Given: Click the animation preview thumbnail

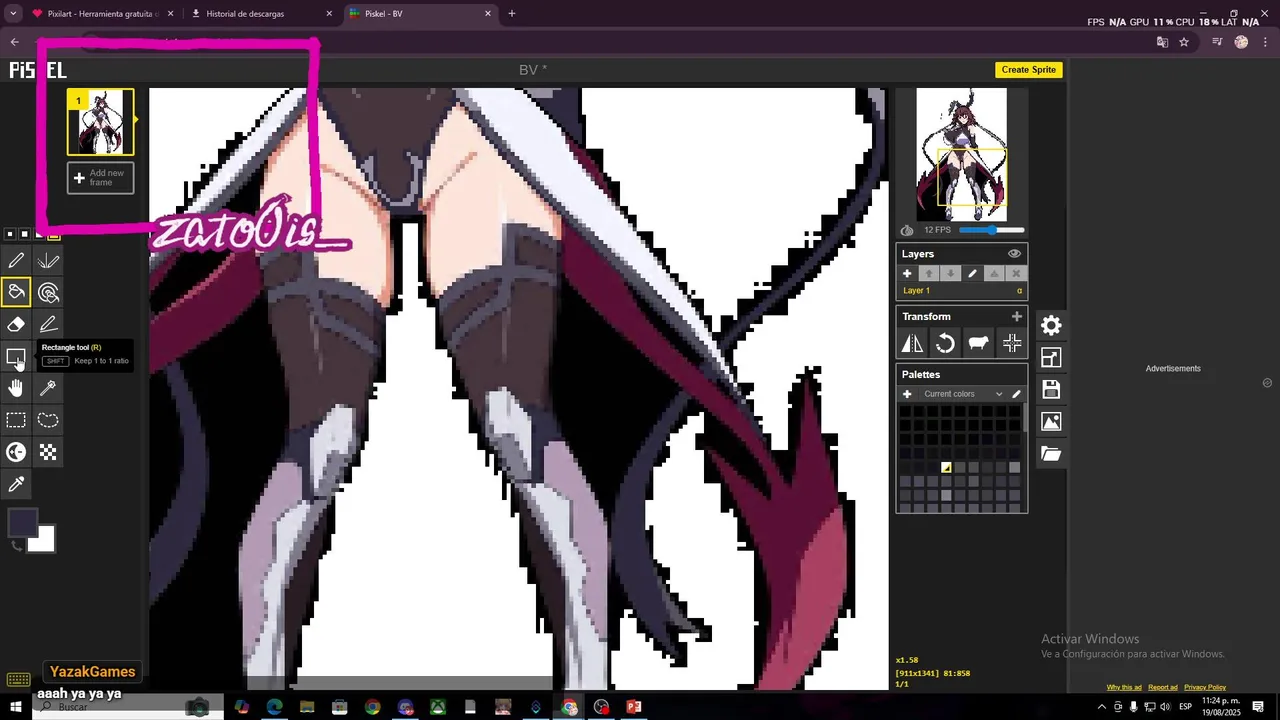Looking at the screenshot, I should [x=961, y=154].
